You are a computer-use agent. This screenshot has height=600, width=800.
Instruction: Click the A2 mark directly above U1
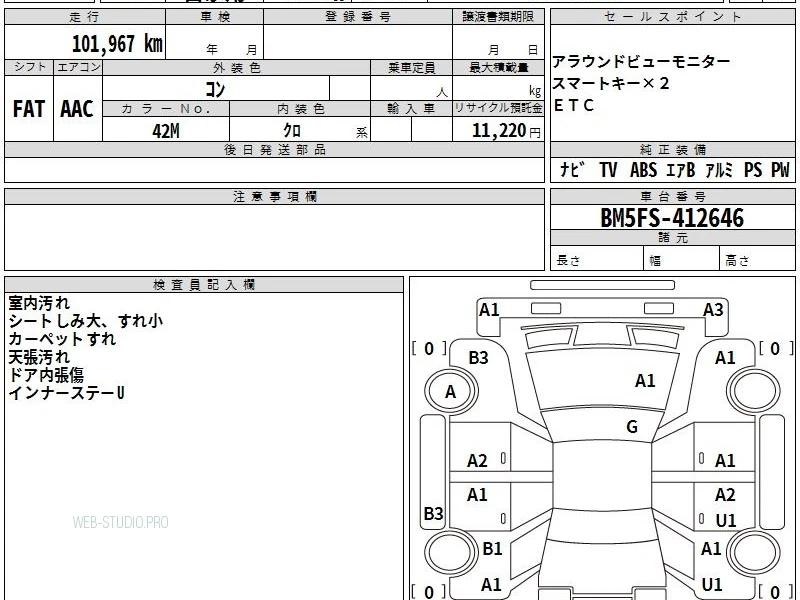[725, 494]
